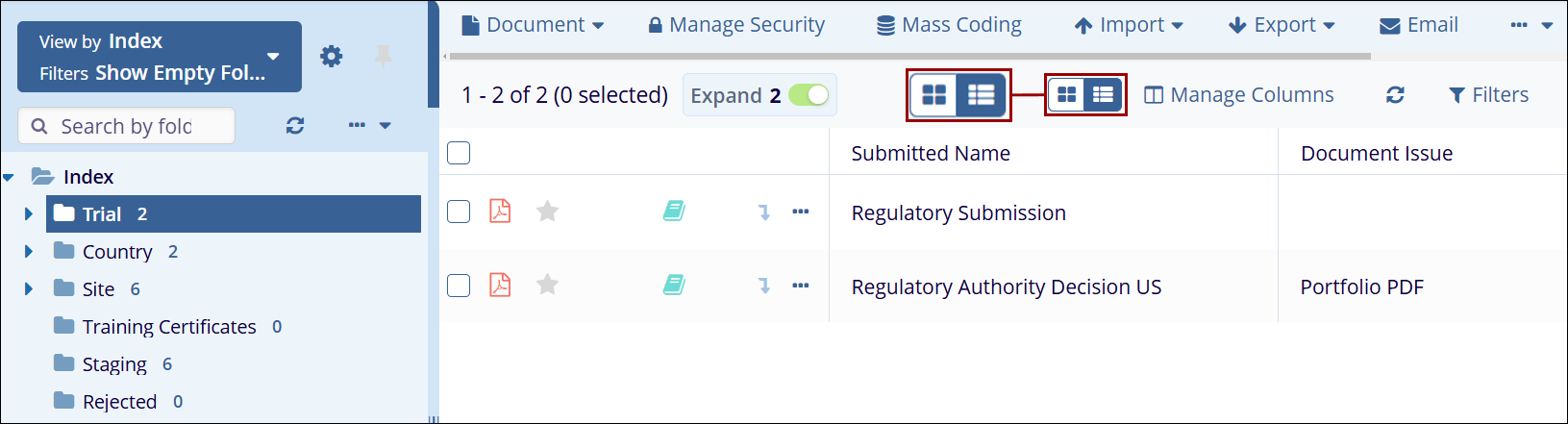Toggle the Expand switch off
Viewport: 1568px width, 424px height.
pyautogui.click(x=809, y=95)
